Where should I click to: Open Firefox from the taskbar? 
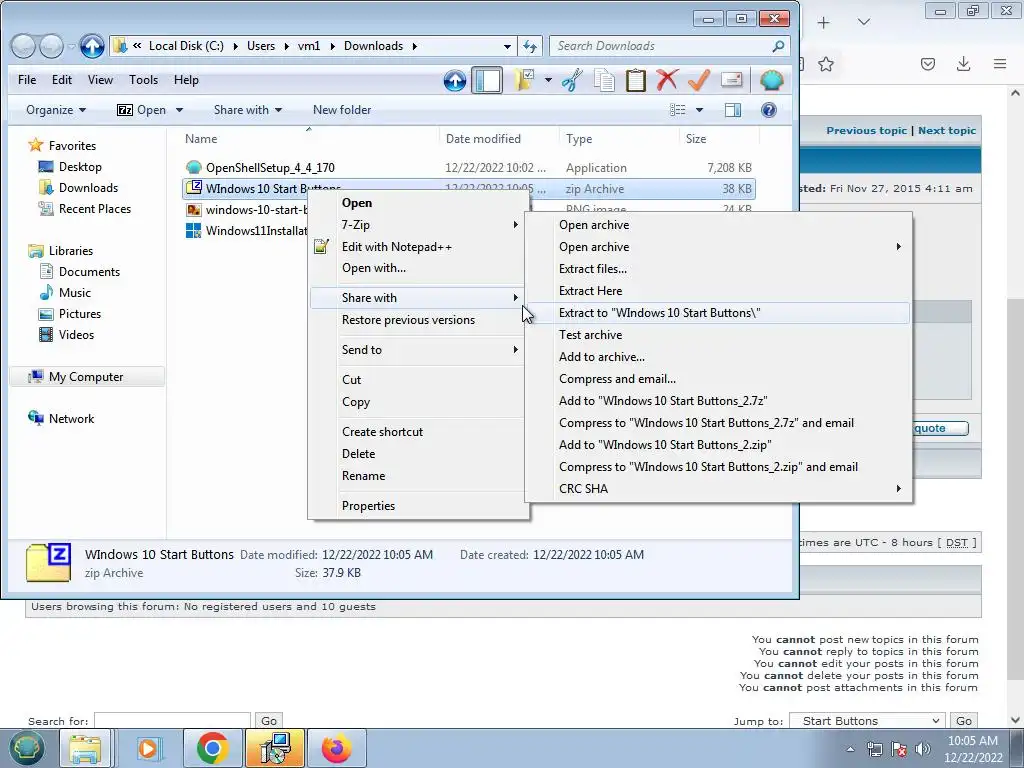point(337,748)
